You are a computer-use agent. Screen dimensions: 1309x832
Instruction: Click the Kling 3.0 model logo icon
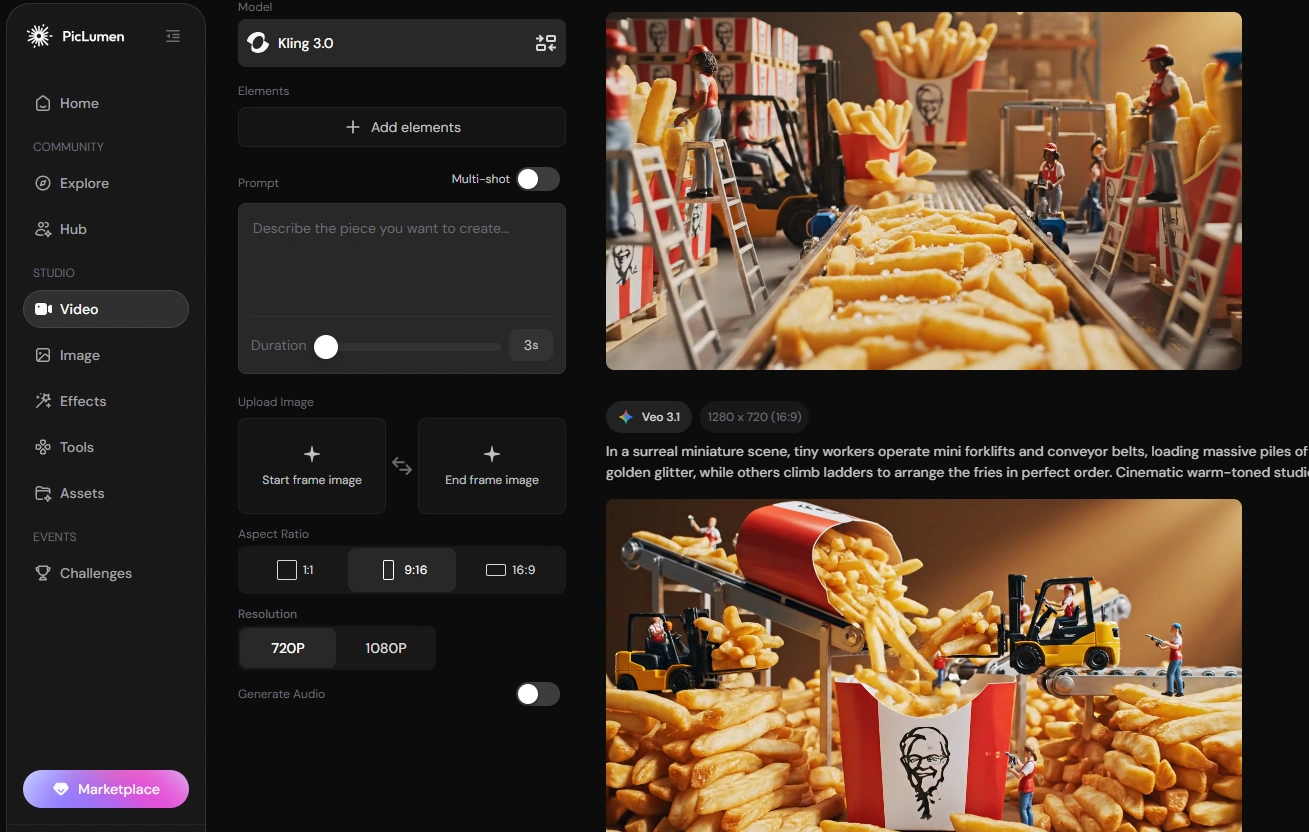(258, 43)
